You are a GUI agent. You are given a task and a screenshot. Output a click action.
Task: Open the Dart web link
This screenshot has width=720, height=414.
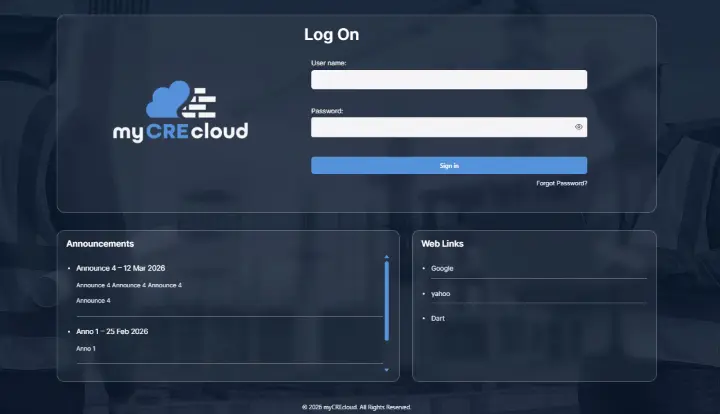pyautogui.click(x=438, y=319)
